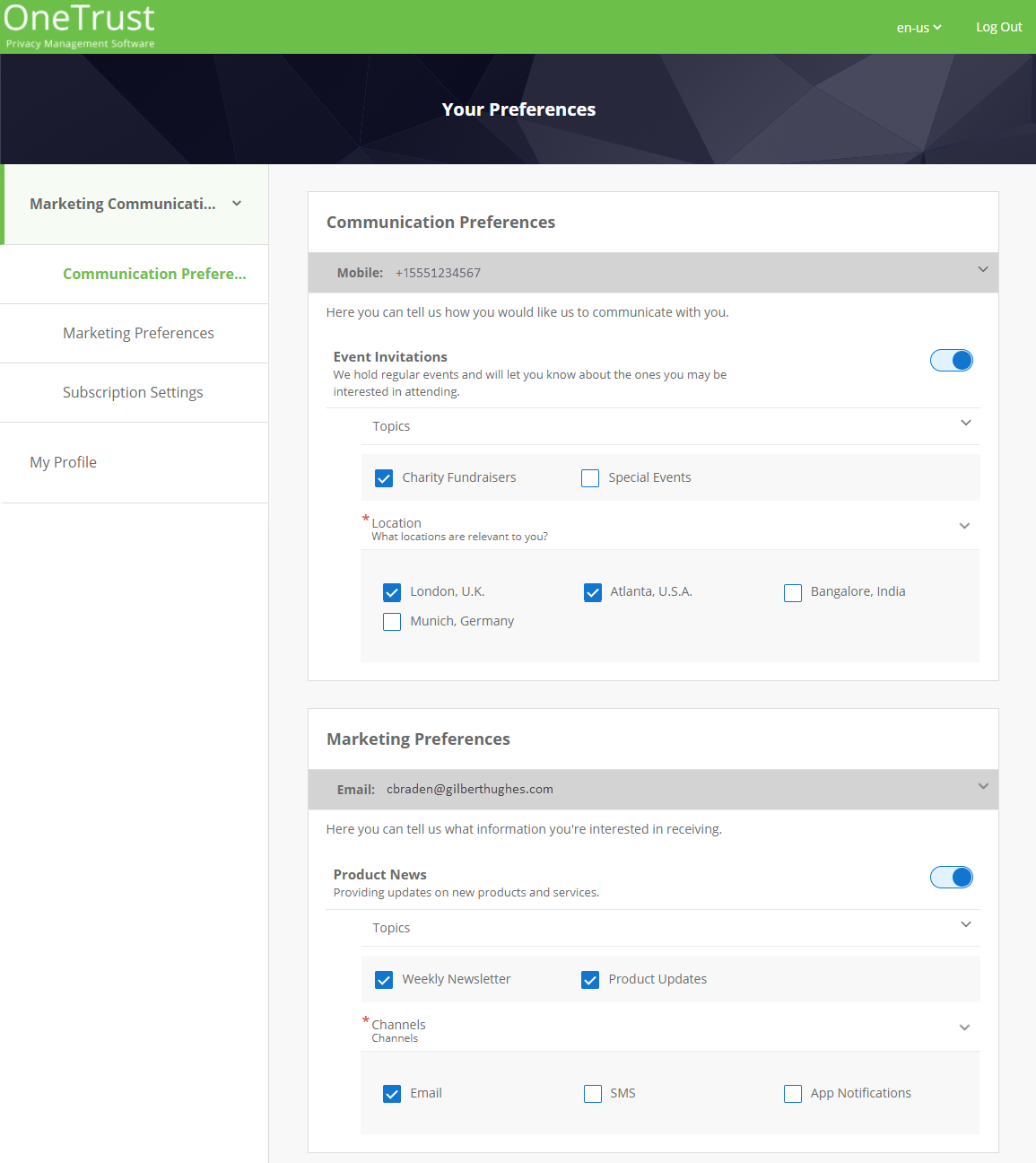Uncheck the Weekly Newsletter topic
This screenshot has width=1036, height=1163.
click(x=384, y=979)
